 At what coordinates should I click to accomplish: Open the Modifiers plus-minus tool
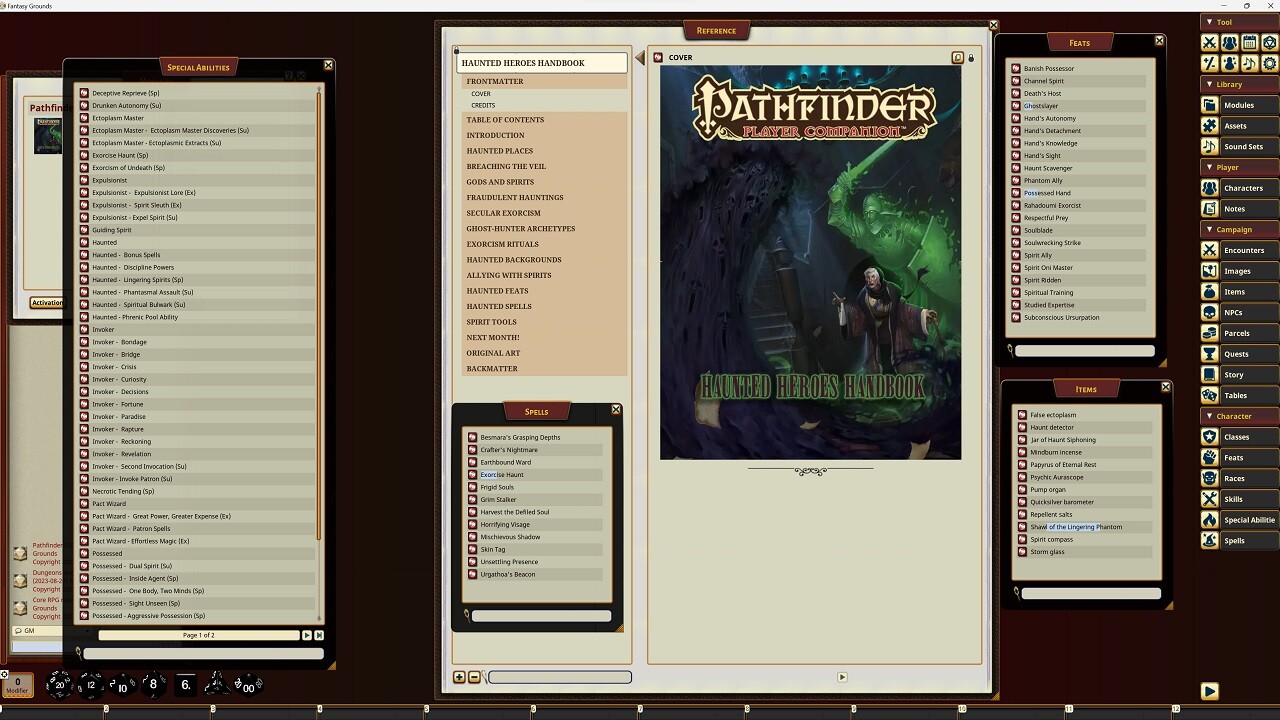(x=1210, y=63)
